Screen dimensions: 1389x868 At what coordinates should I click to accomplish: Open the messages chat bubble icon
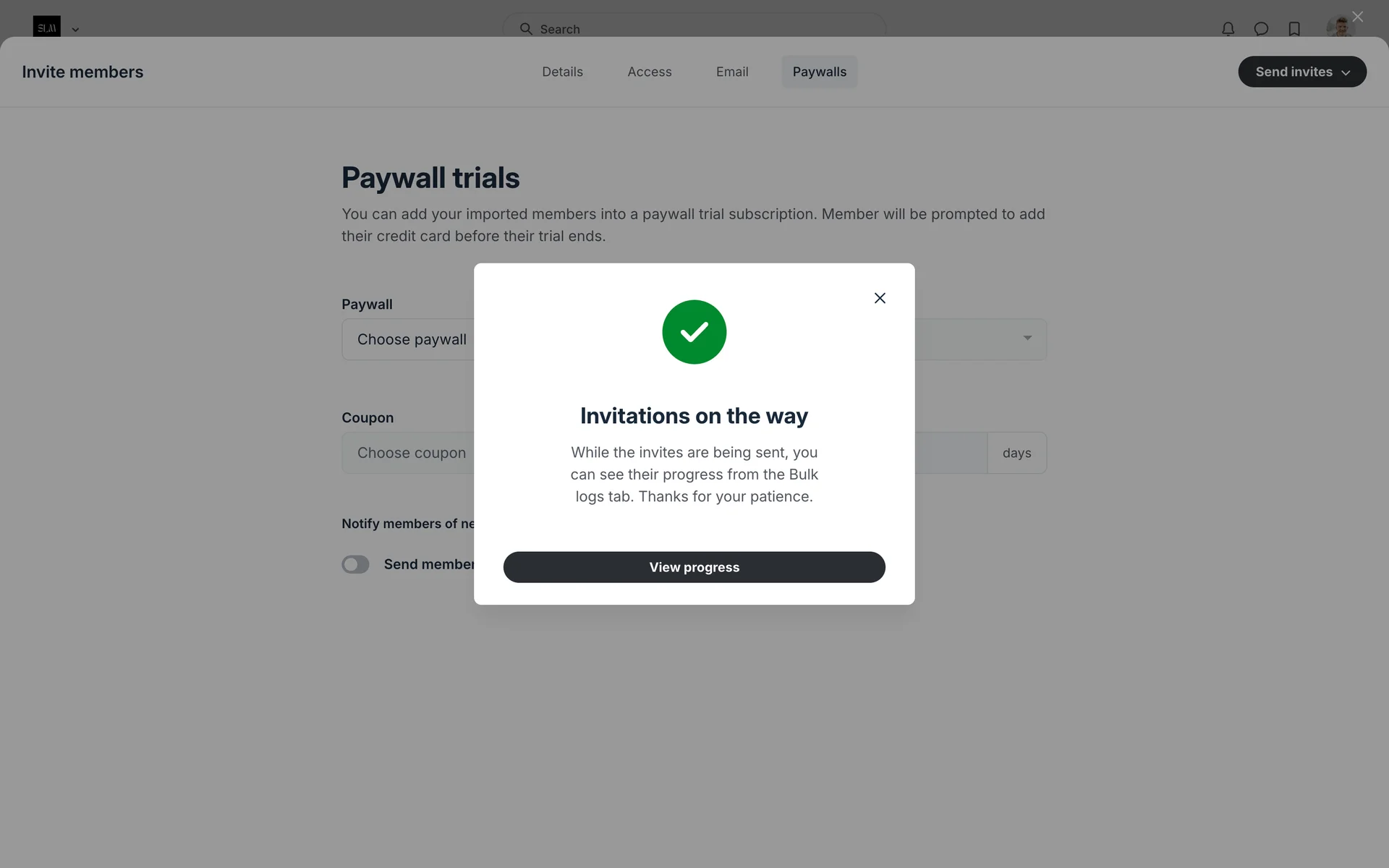point(1261,29)
